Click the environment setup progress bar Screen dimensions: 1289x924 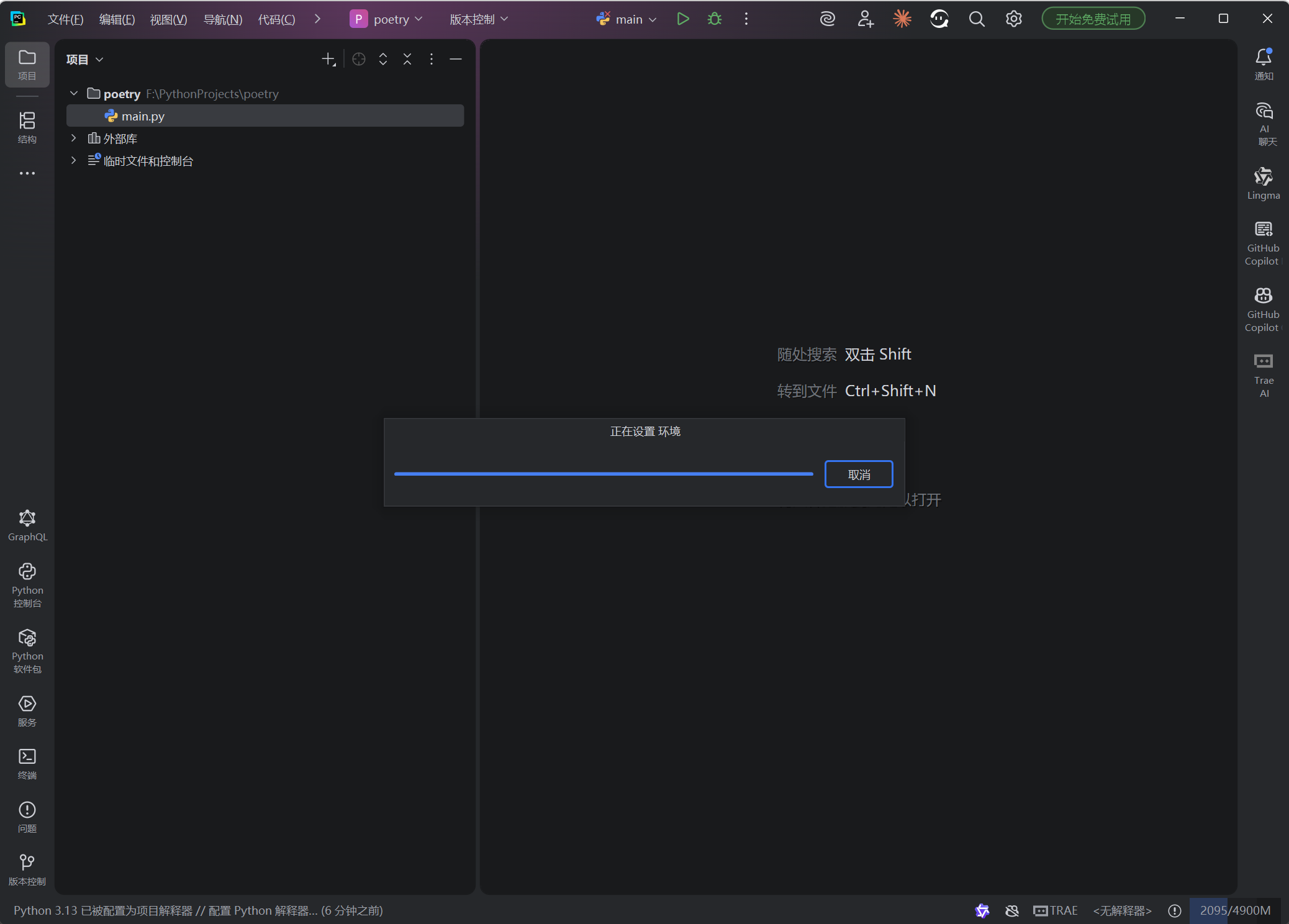pos(603,474)
